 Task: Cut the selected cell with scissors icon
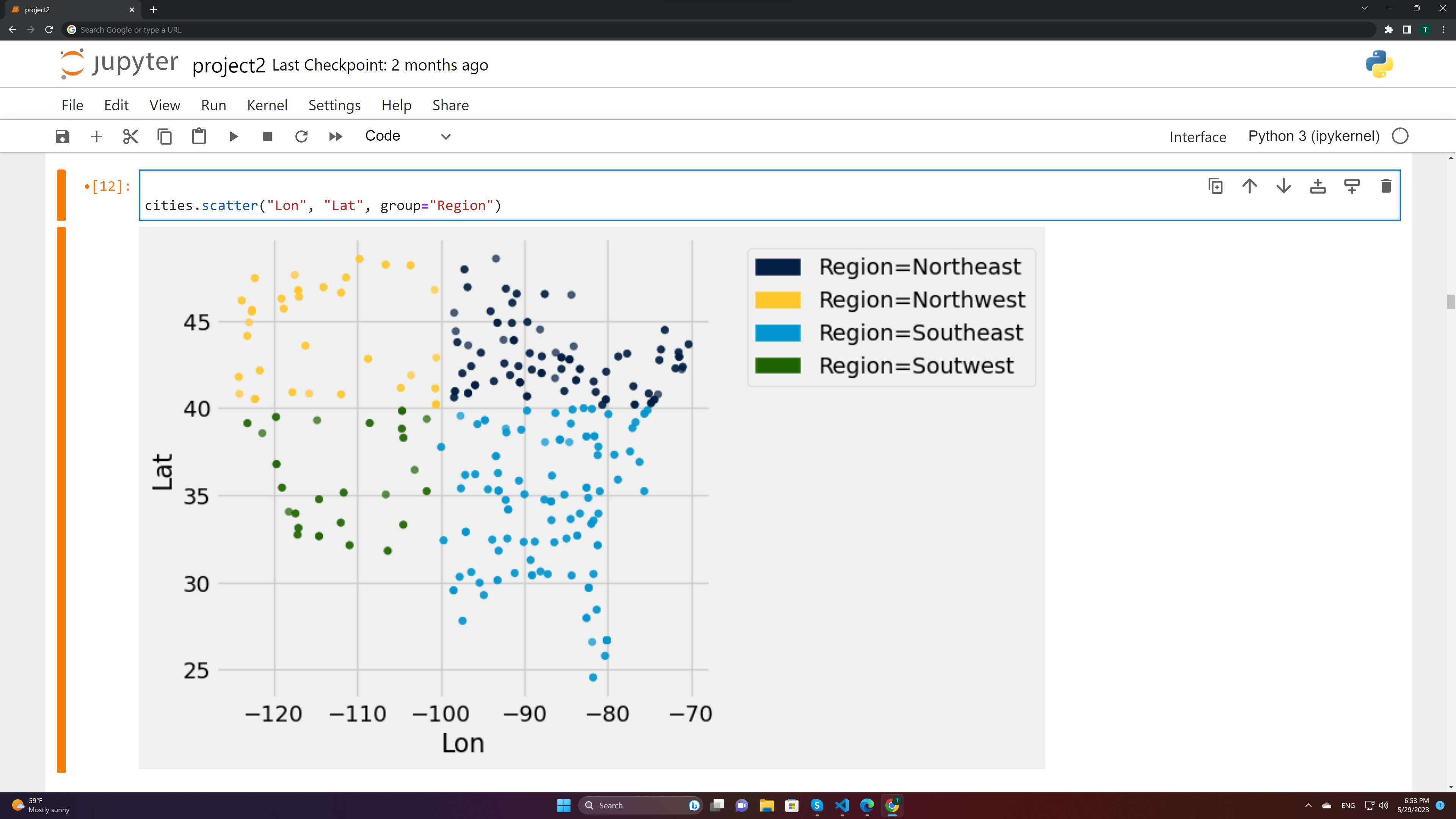(x=130, y=136)
